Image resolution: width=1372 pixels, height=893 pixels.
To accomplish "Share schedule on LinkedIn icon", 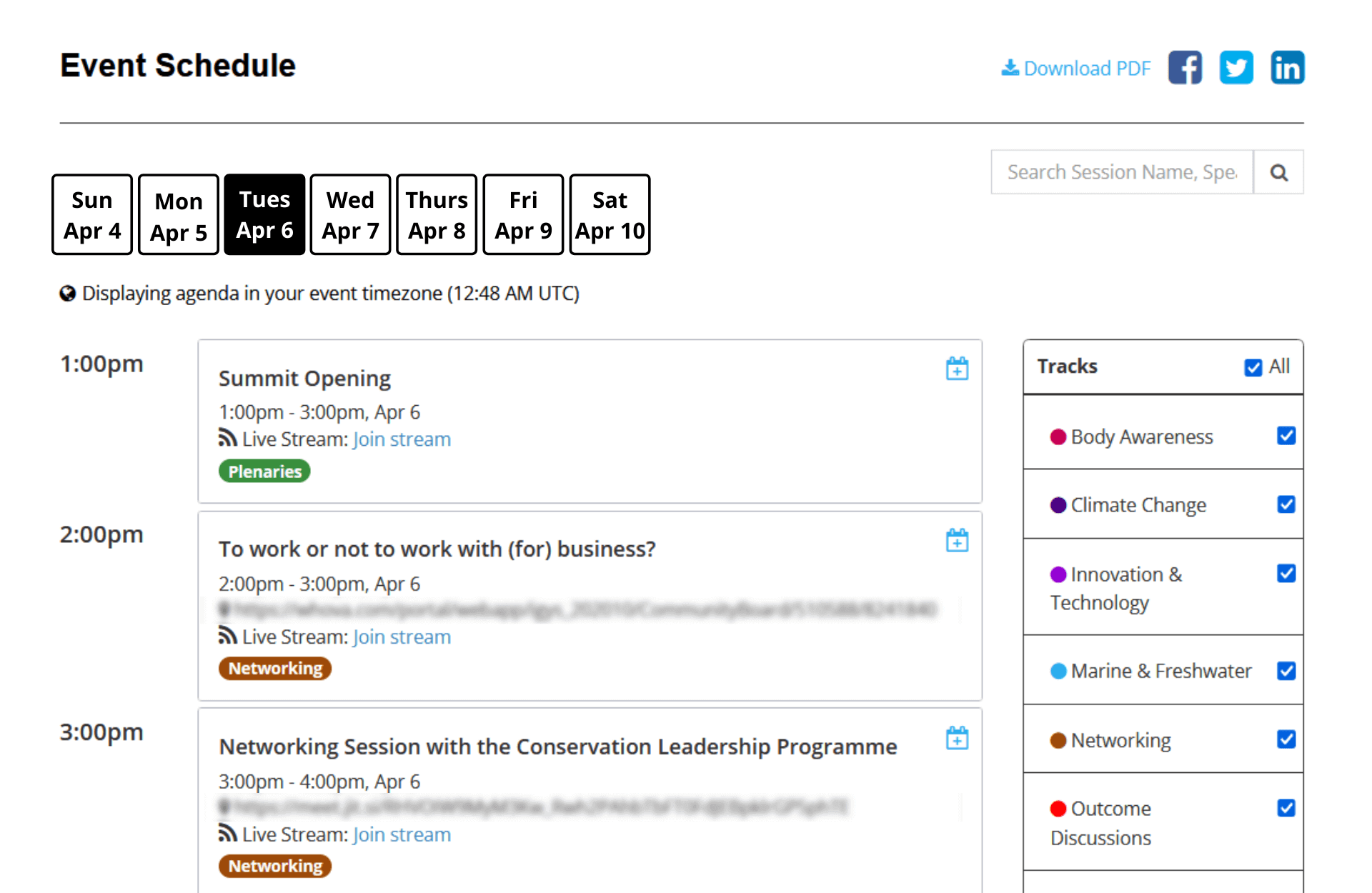I will coord(1288,68).
